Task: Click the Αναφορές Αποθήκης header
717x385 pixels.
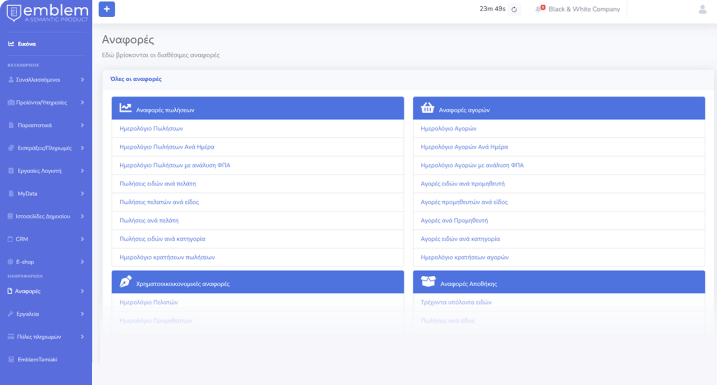Action: (559, 282)
